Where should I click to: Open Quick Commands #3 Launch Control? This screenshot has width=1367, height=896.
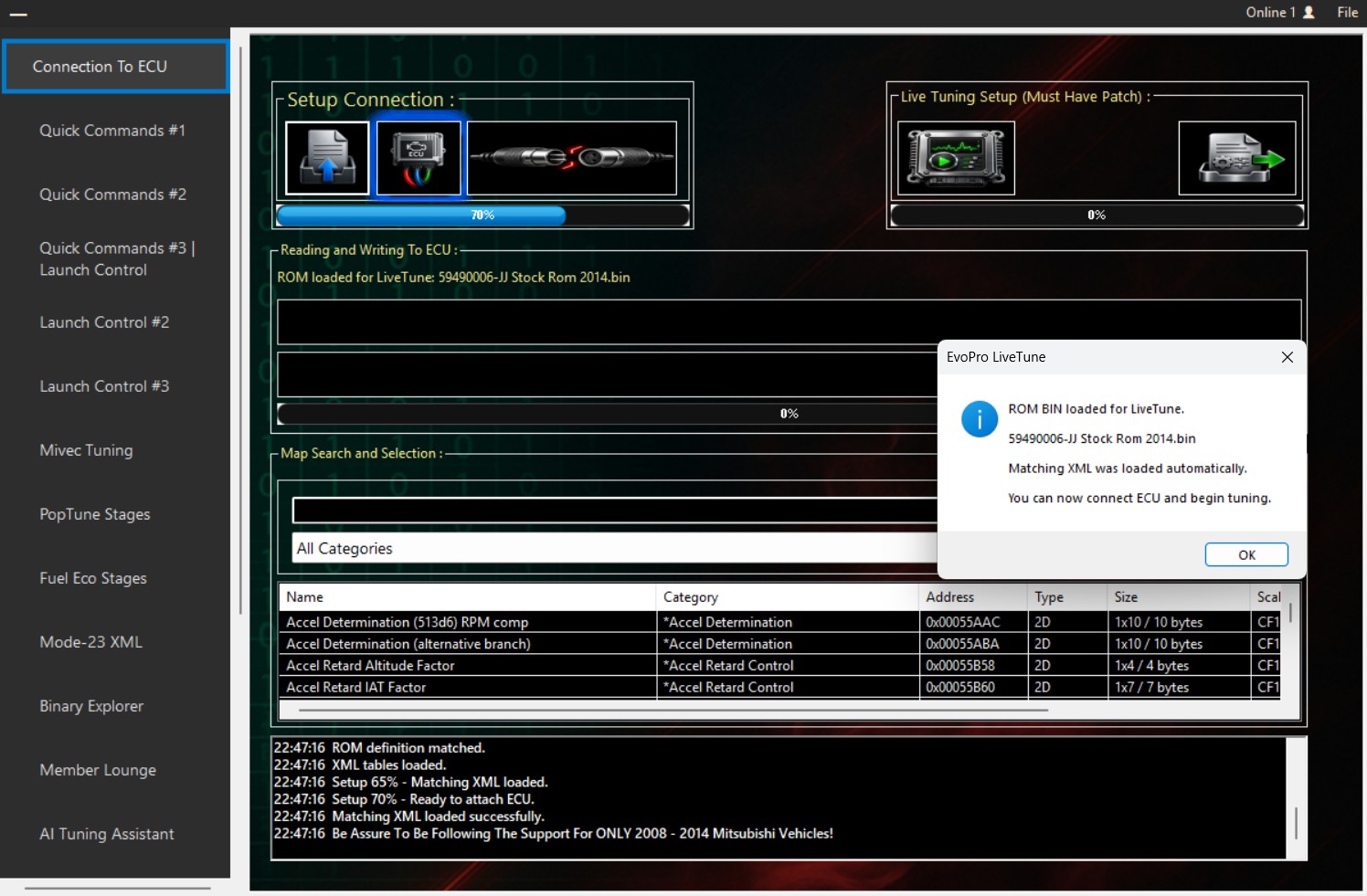pos(117,258)
